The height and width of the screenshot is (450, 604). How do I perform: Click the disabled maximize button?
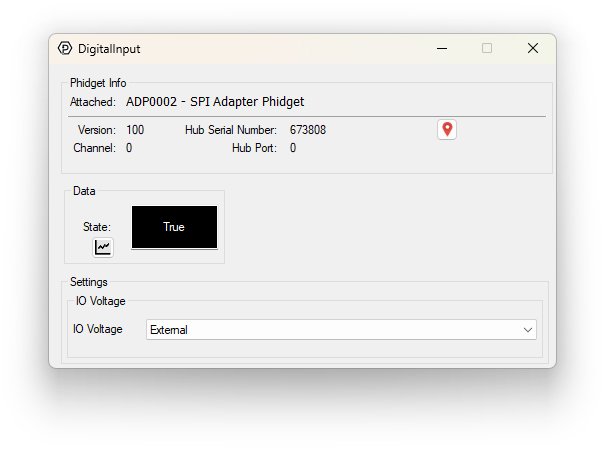coord(487,48)
